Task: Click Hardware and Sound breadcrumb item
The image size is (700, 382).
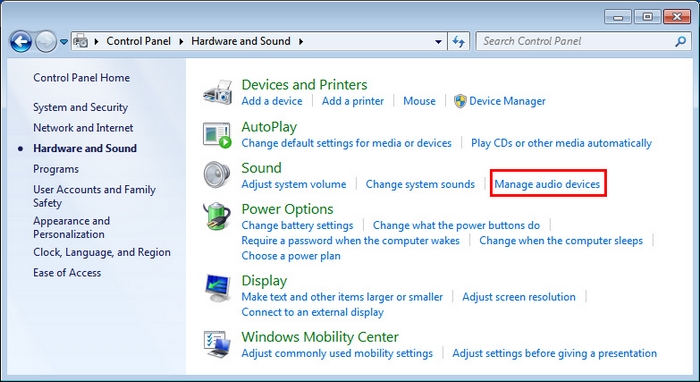Action: (241, 41)
